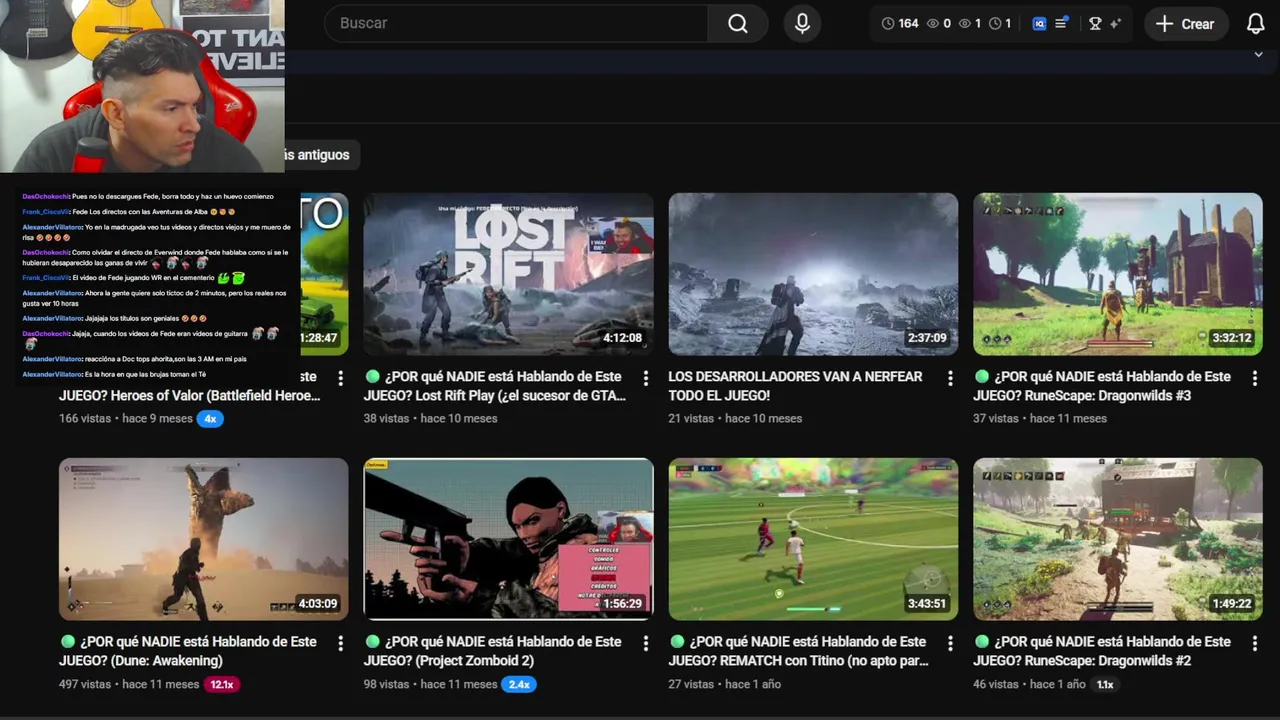Start voice search with microphone icon
This screenshot has width=1280, height=720.
(x=802, y=24)
